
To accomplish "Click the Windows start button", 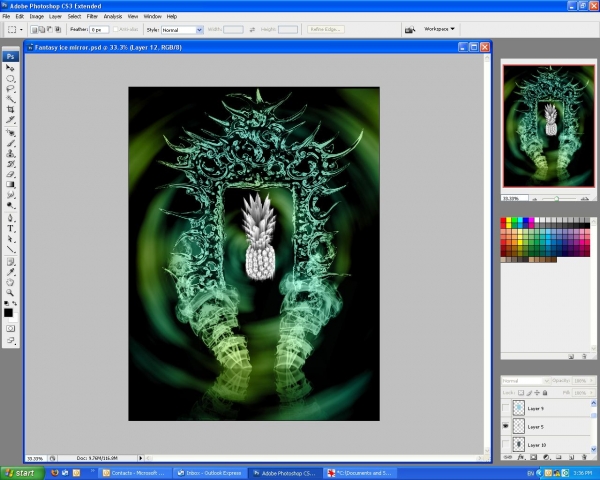I will (x=22, y=473).
